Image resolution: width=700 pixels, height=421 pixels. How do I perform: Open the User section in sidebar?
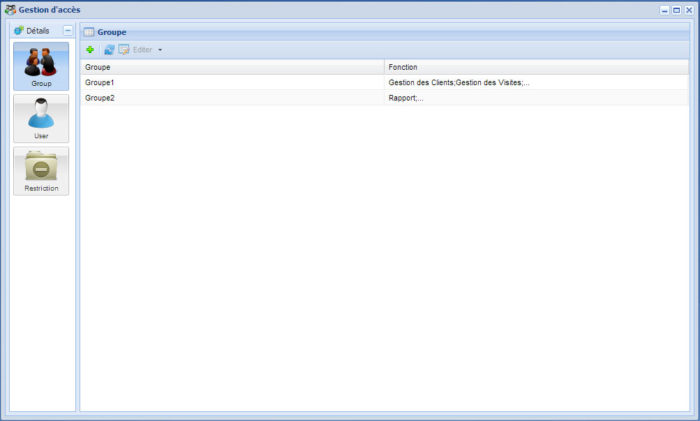tap(41, 118)
